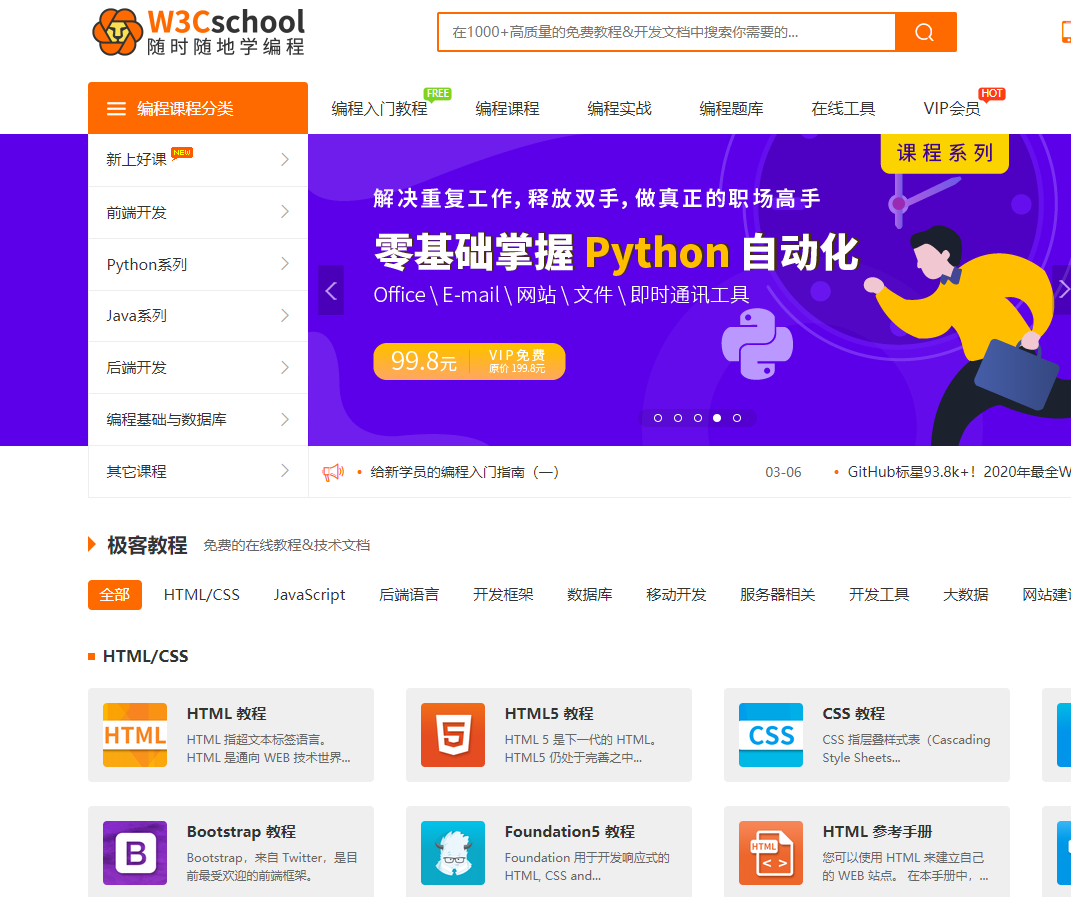Expand the Python系列 category arrow
This screenshot has height=897, width=1071.
pos(285,264)
